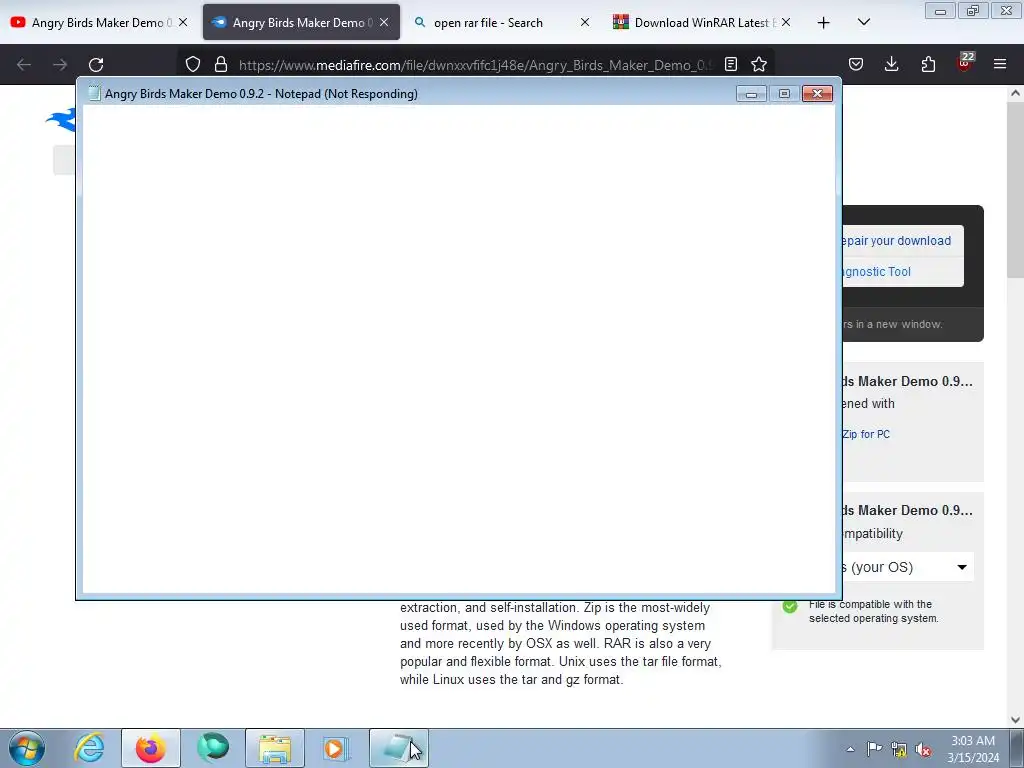Select the Notepad taskbar button

399,748
